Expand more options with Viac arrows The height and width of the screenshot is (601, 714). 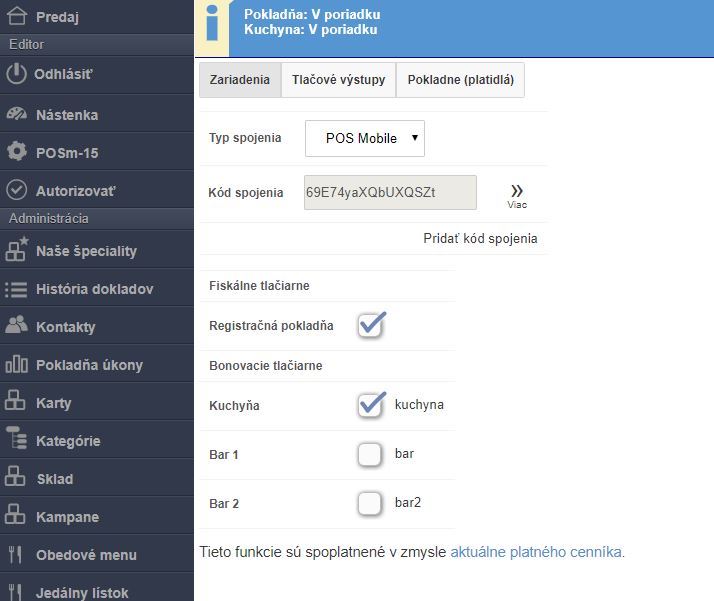[x=517, y=194]
